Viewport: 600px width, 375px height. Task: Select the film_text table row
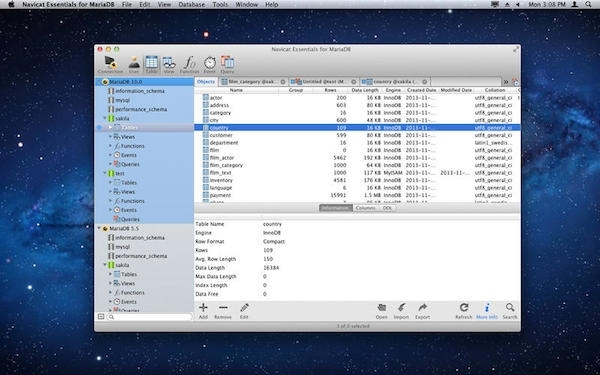357,173
